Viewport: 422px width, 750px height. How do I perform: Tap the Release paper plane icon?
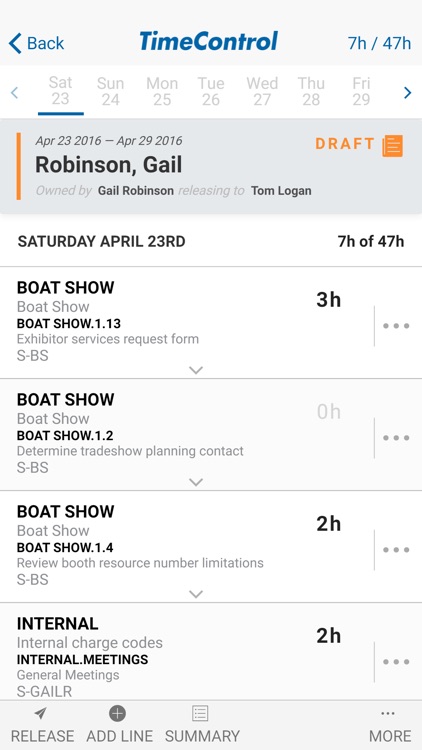point(41,714)
